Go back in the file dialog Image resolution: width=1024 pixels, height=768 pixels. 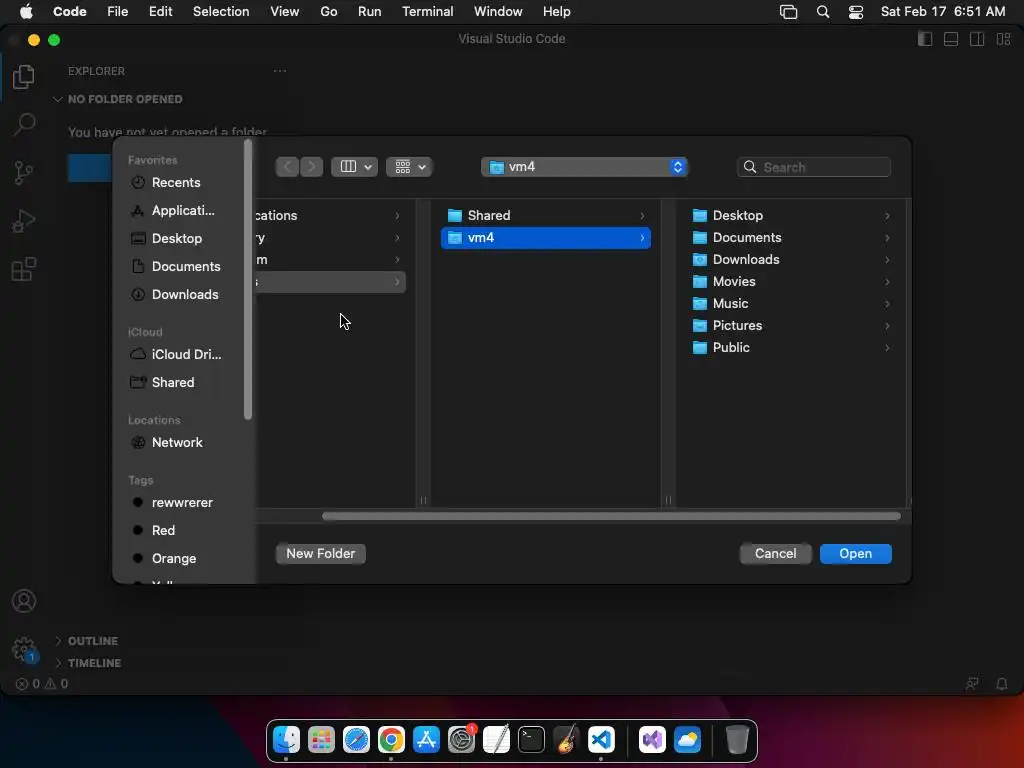pos(287,167)
